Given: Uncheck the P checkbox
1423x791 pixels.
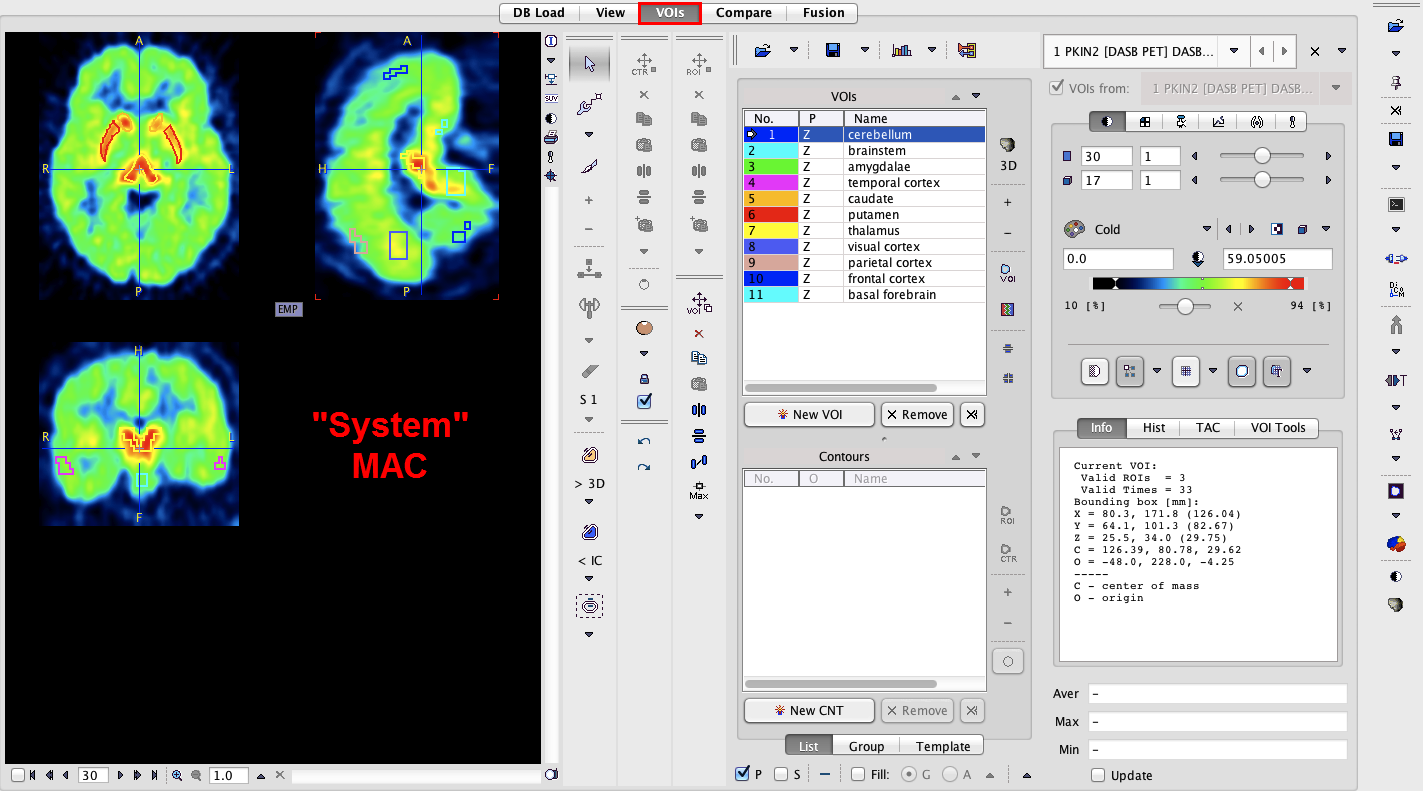Looking at the screenshot, I should pyautogui.click(x=742, y=773).
